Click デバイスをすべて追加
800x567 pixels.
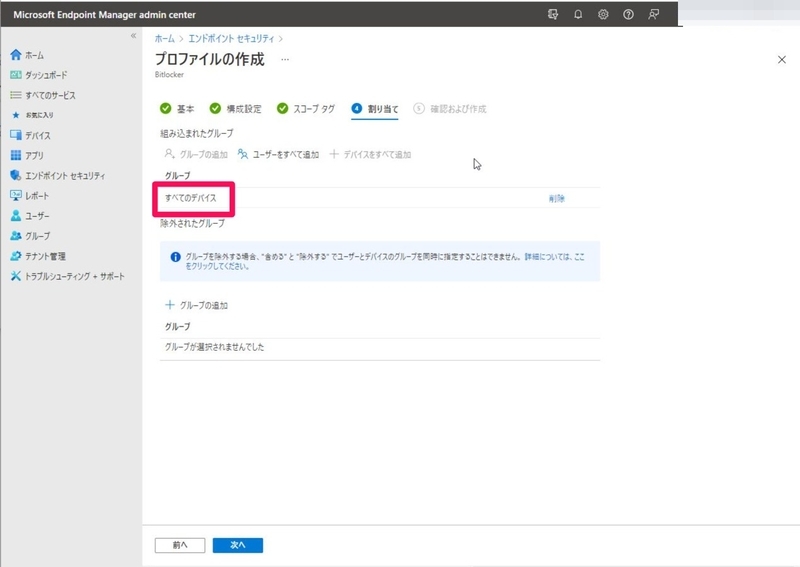point(370,154)
